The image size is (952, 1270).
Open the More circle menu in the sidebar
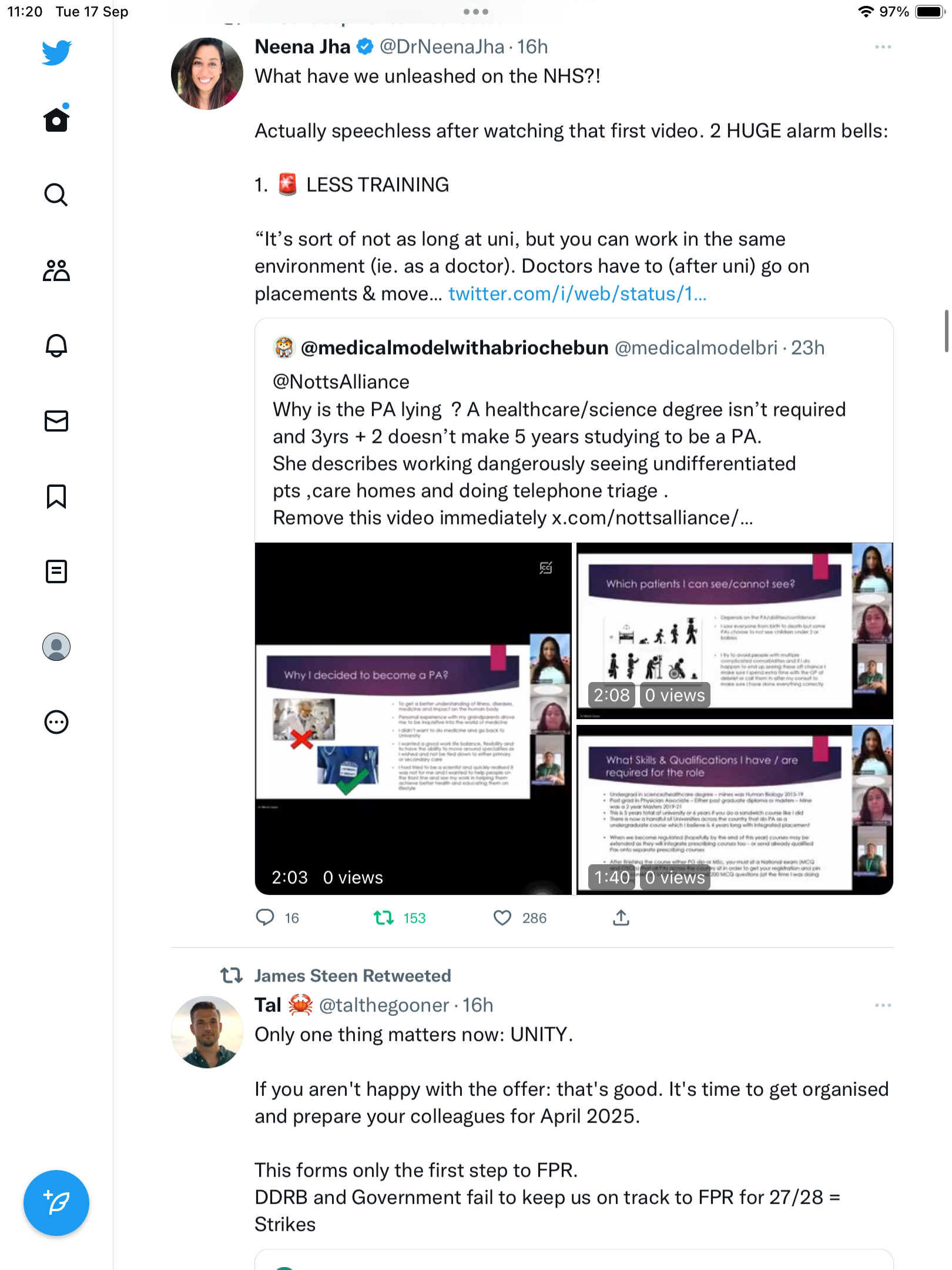click(x=56, y=722)
